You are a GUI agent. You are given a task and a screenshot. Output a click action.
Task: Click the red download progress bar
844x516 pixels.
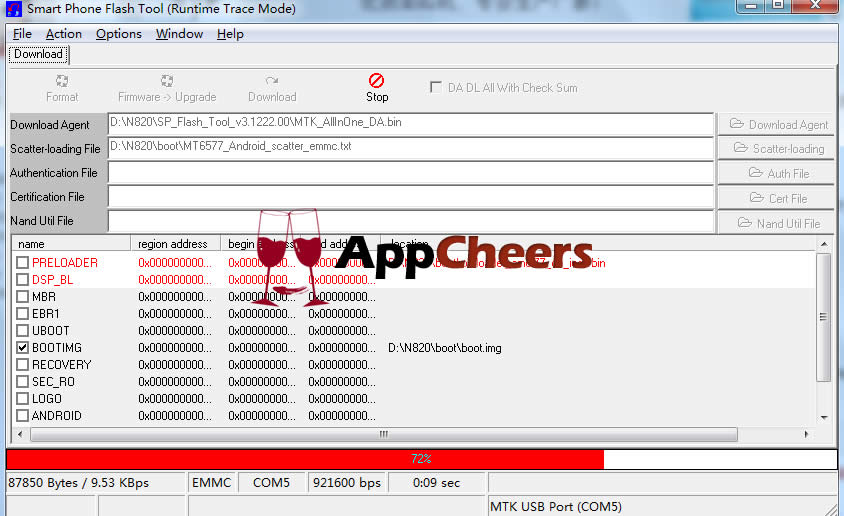(x=305, y=459)
